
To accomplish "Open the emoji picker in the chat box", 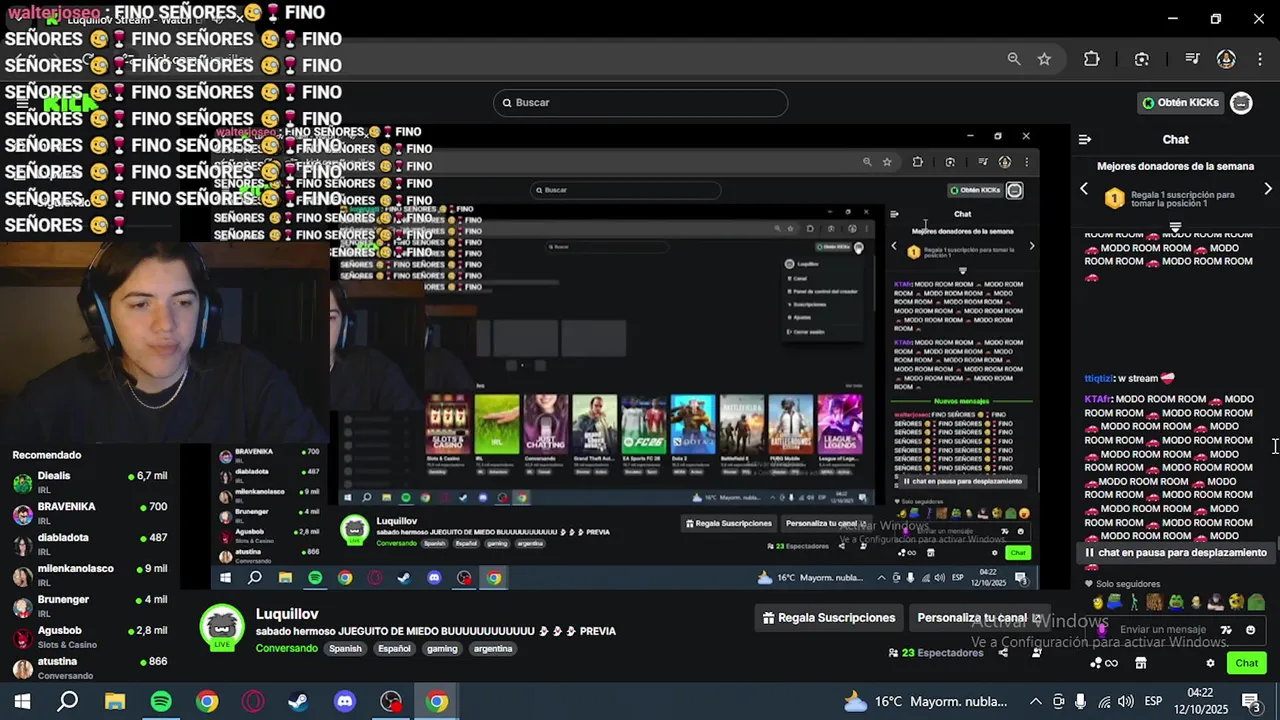I will (1250, 630).
